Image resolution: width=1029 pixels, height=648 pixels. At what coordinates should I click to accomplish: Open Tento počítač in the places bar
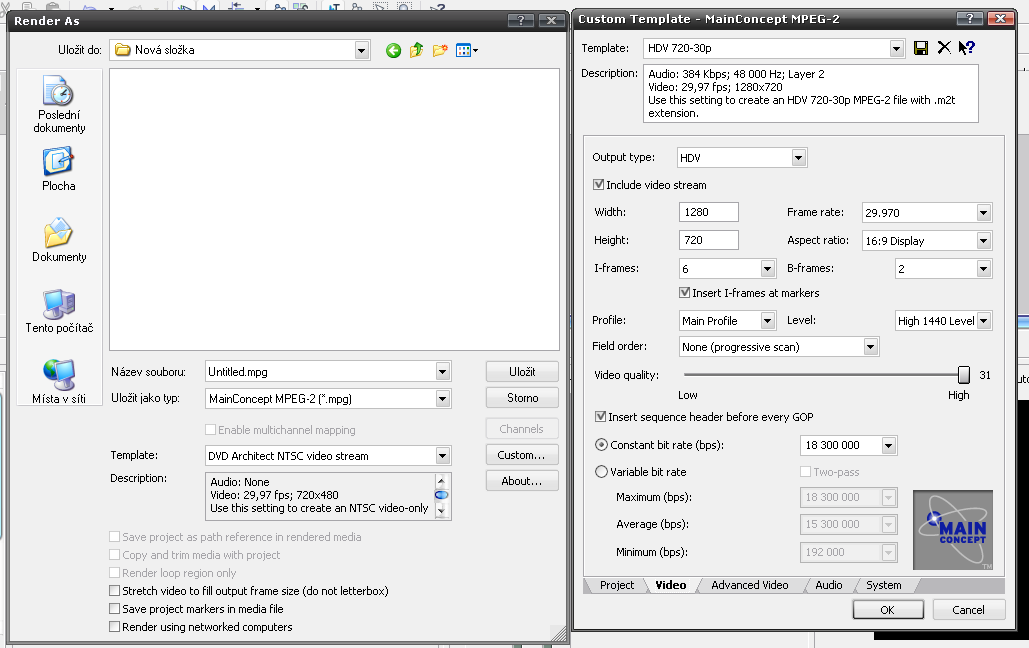click(59, 311)
